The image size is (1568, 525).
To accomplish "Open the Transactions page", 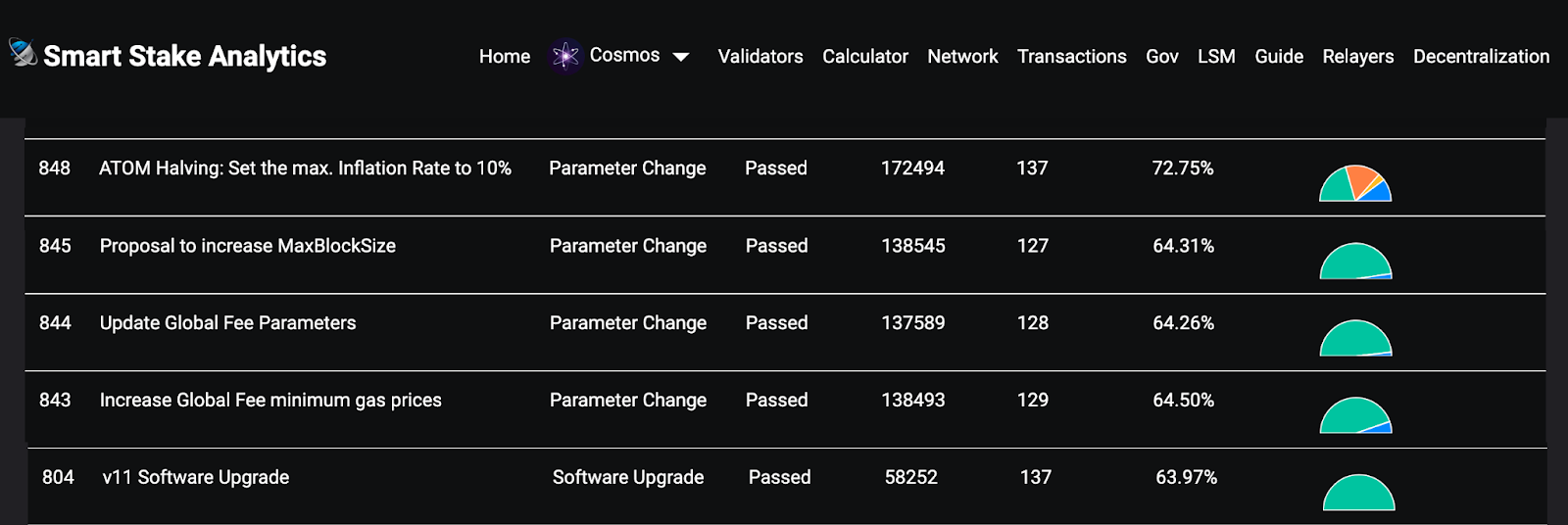I will coord(1072,57).
